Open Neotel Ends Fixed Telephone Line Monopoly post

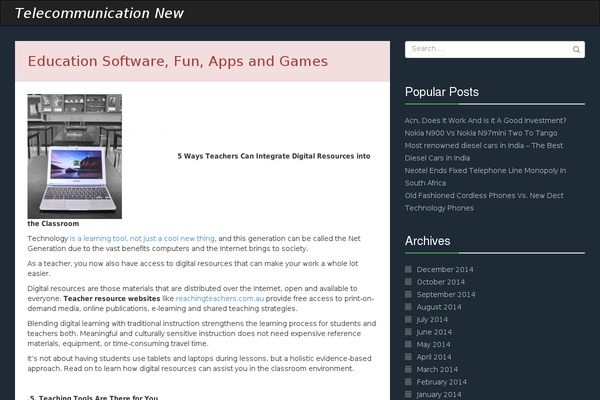485,177
